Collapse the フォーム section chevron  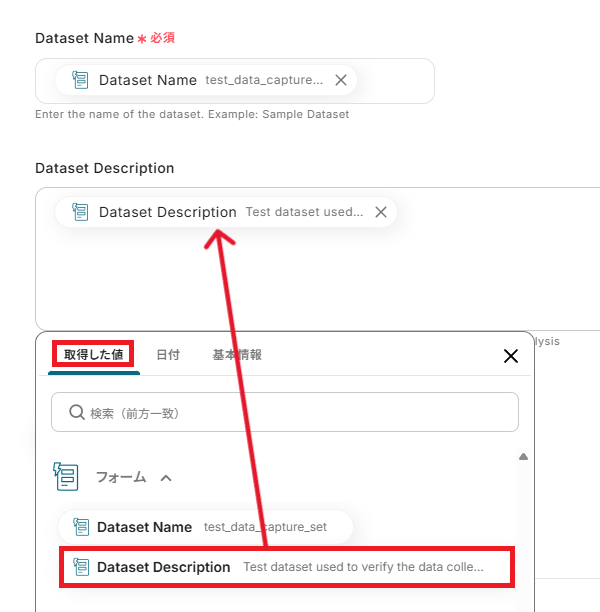click(166, 478)
